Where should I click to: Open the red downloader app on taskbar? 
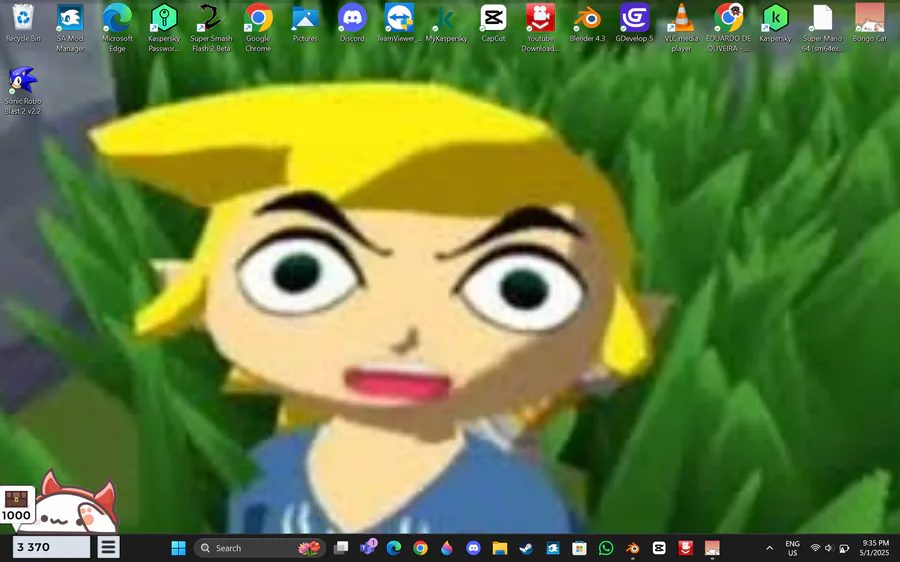click(x=685, y=548)
